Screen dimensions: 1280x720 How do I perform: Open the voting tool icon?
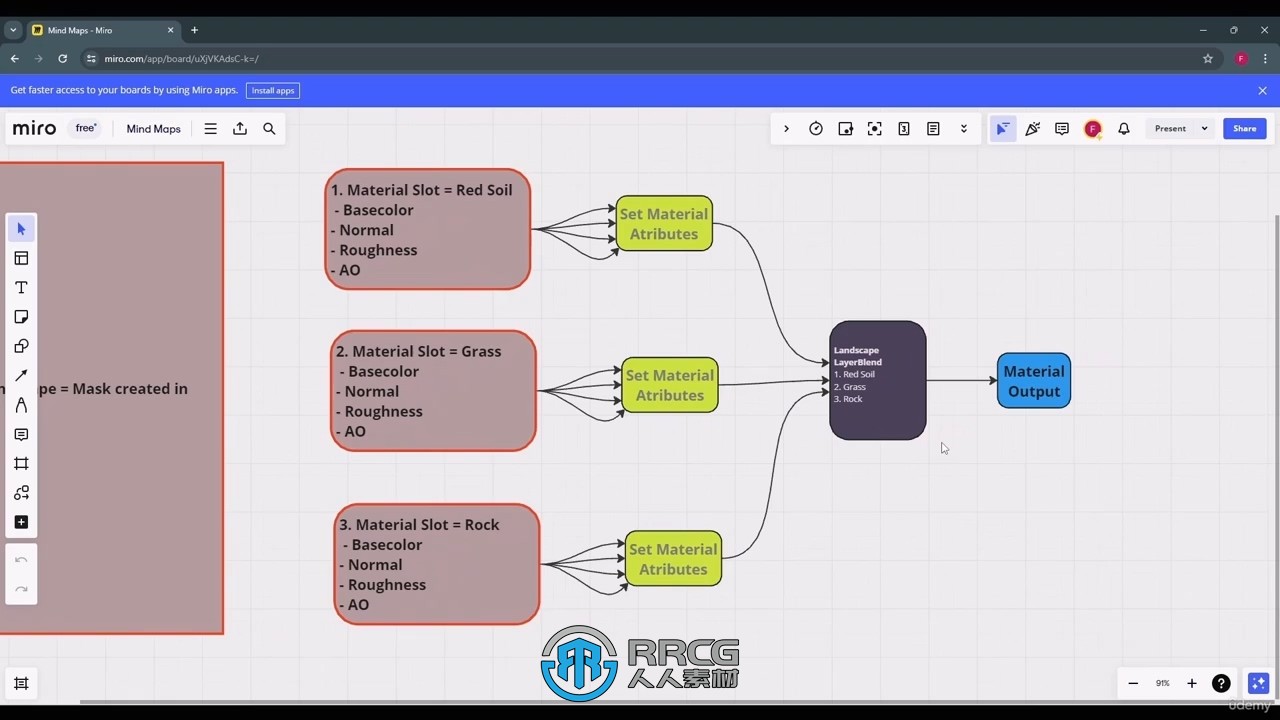coord(845,129)
